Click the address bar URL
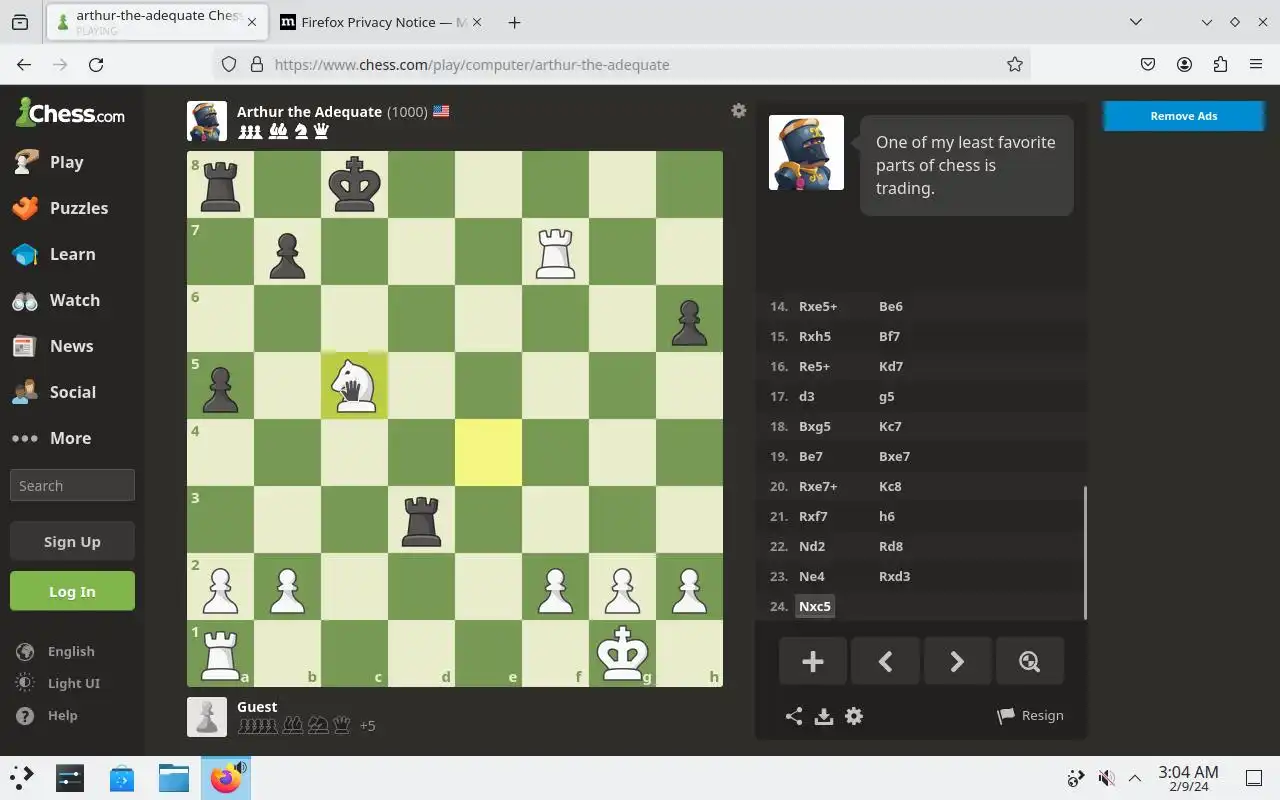Viewport: 1280px width, 800px height. click(472, 64)
